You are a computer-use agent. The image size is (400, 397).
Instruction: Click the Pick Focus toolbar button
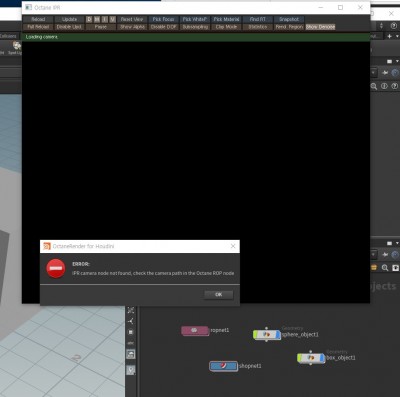pos(163,19)
